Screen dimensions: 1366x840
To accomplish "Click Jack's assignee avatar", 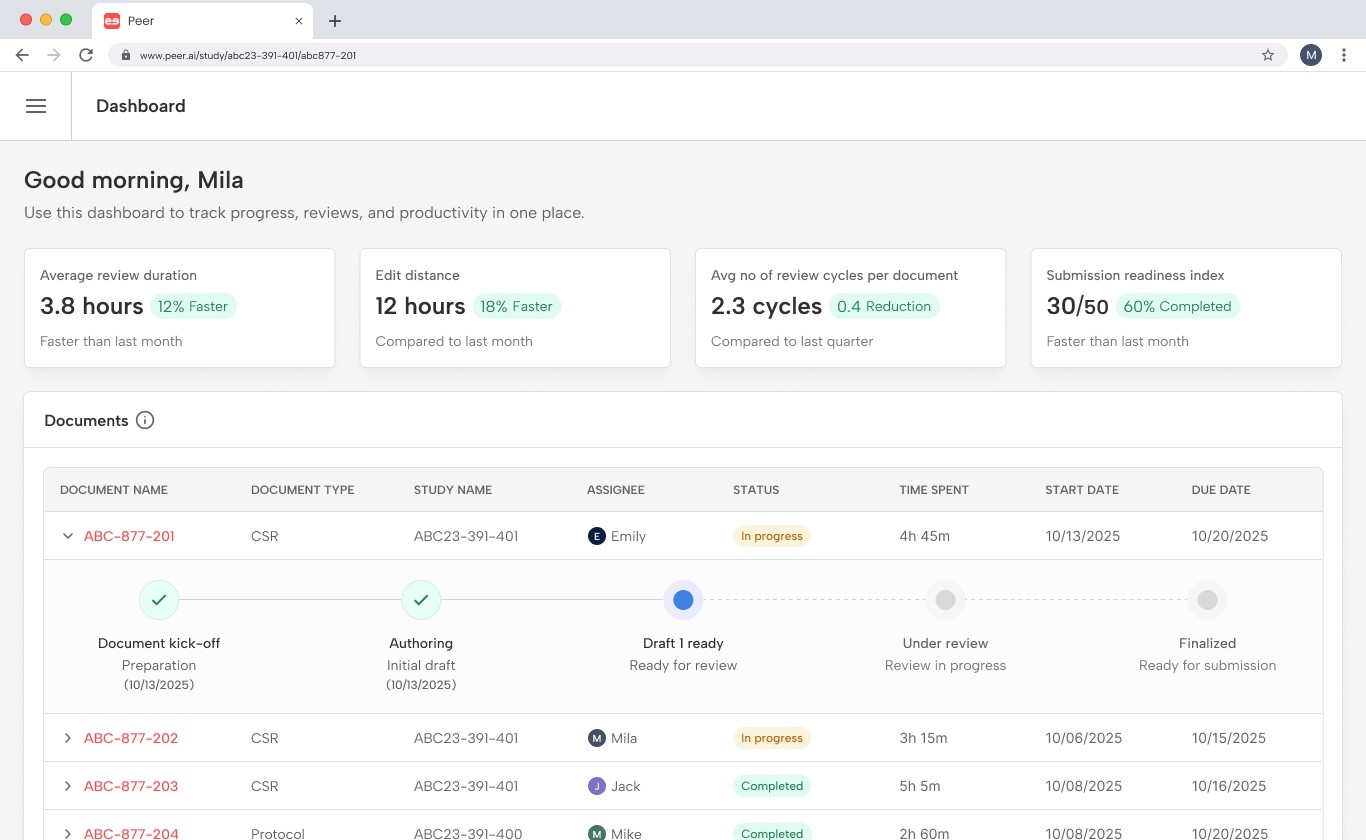I will click(597, 786).
